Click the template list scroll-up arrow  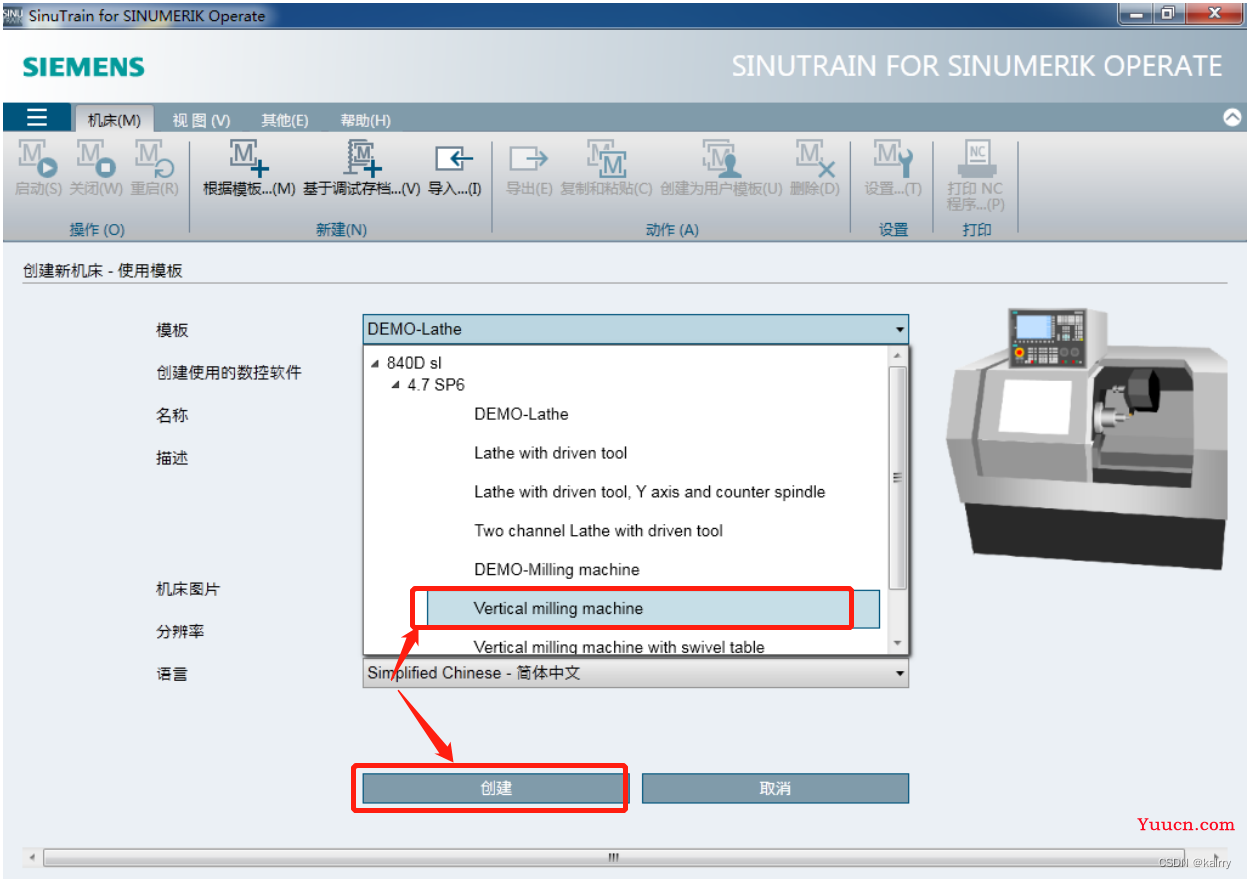[897, 355]
